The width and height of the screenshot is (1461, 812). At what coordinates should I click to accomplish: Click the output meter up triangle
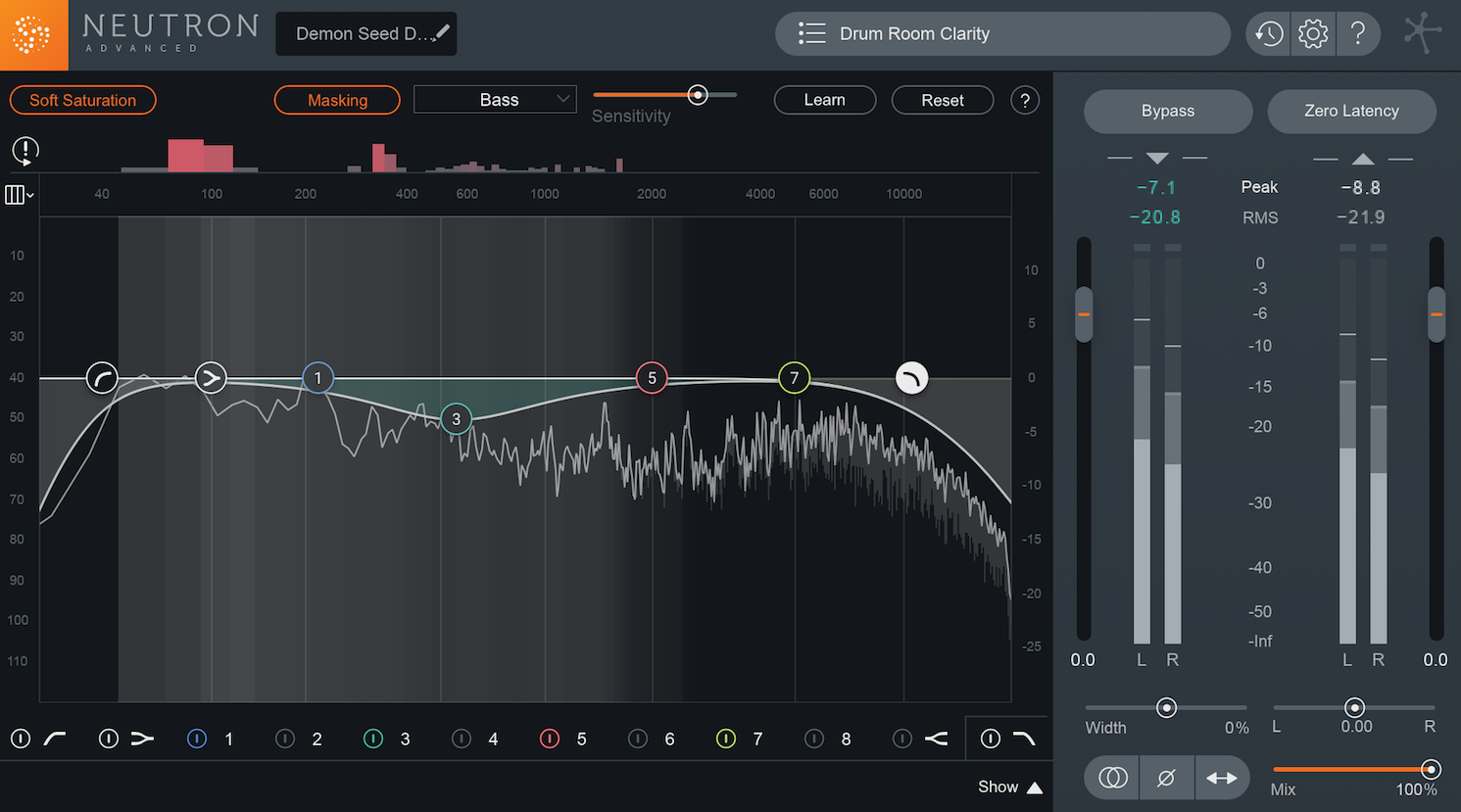click(x=1363, y=158)
